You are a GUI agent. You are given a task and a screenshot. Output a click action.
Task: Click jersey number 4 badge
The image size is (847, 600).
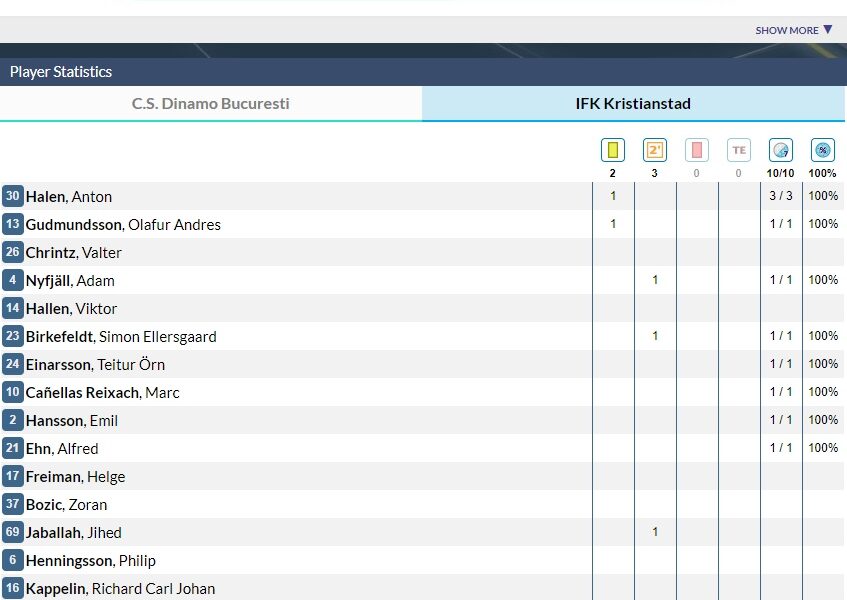(x=12, y=280)
